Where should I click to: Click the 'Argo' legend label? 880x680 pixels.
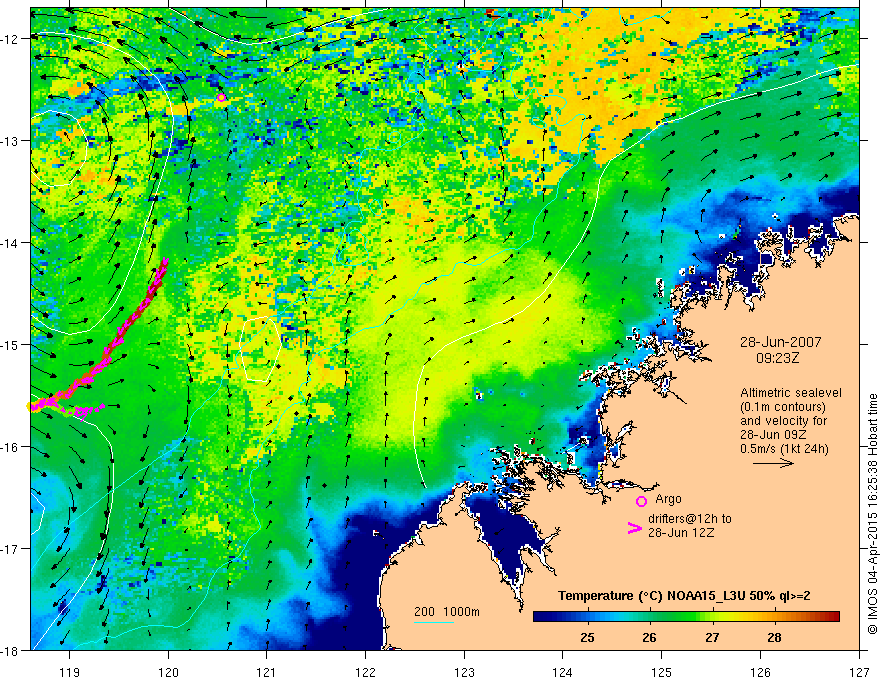[668, 499]
